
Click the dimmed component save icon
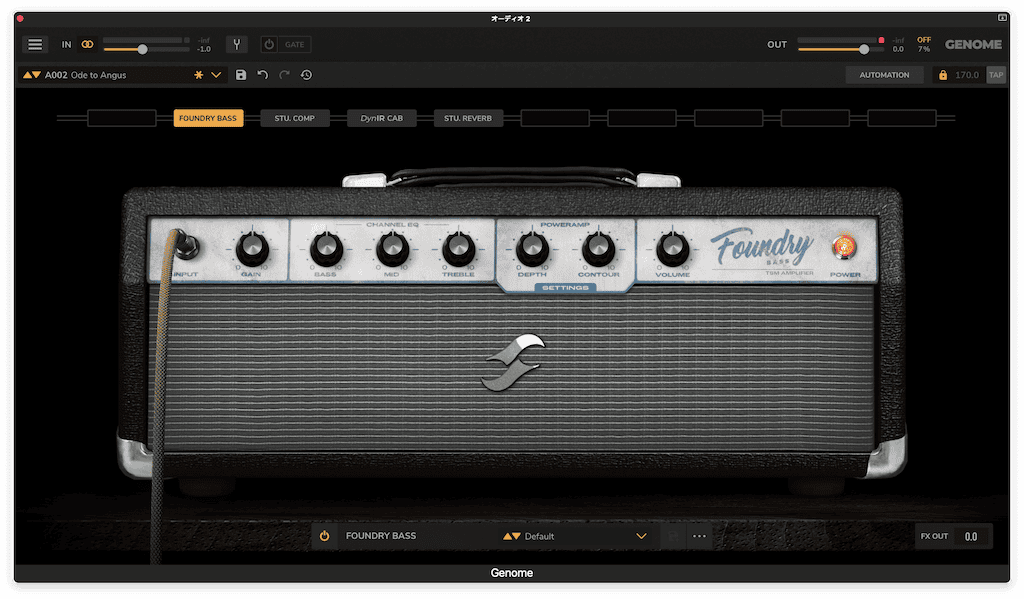click(673, 536)
